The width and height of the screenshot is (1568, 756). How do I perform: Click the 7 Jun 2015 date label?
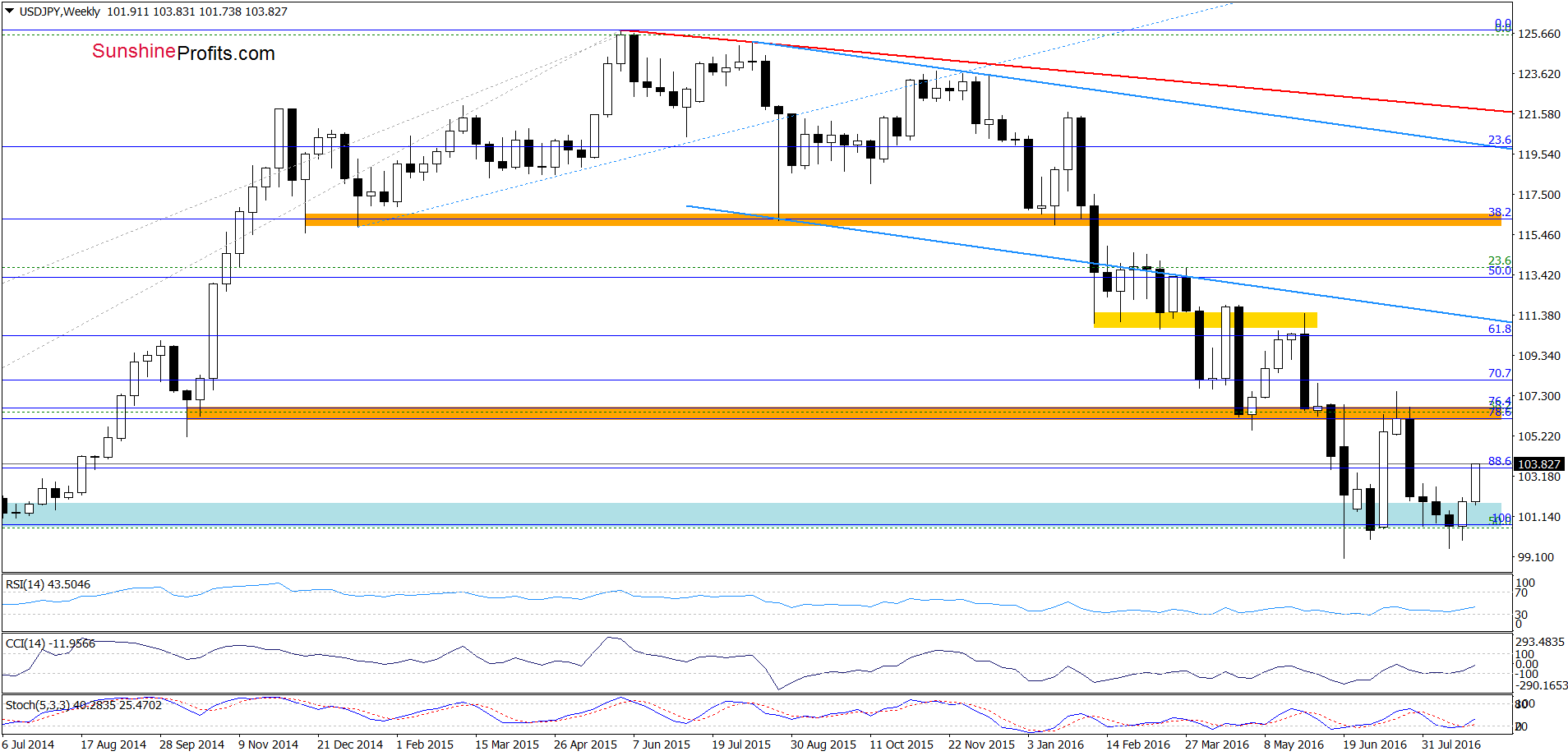point(662,744)
